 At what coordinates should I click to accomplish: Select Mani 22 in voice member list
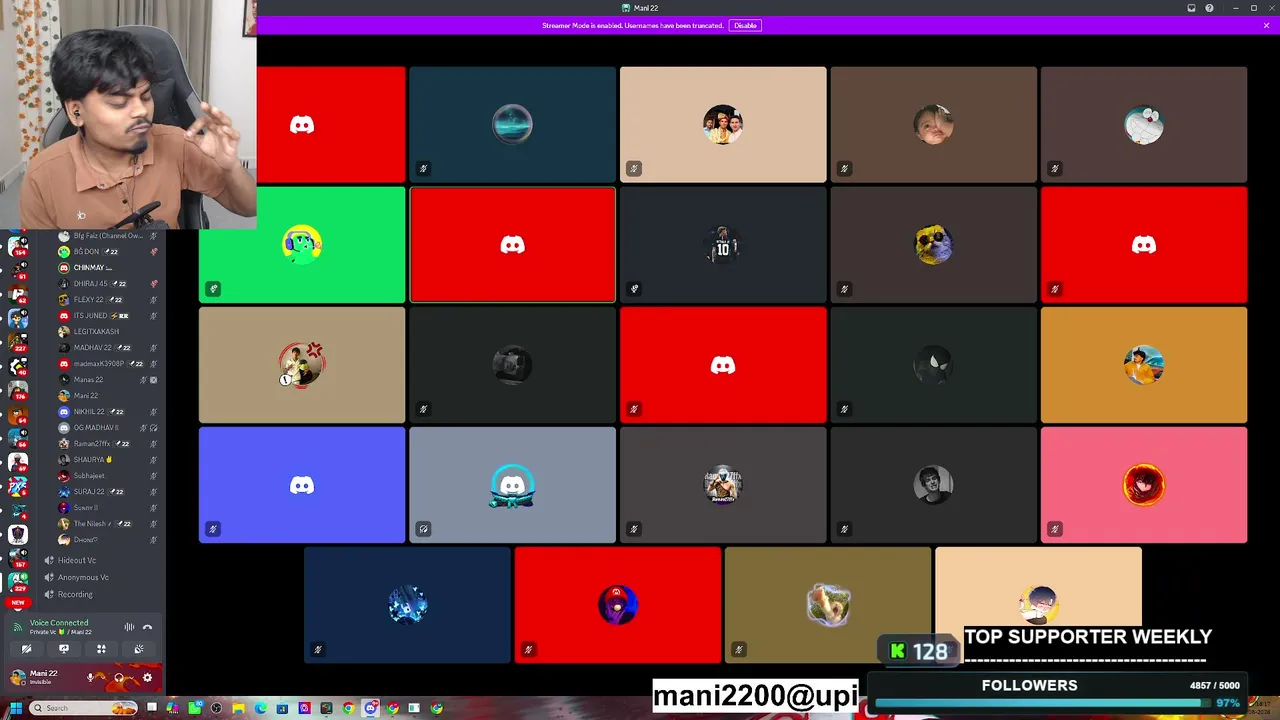pos(108,396)
